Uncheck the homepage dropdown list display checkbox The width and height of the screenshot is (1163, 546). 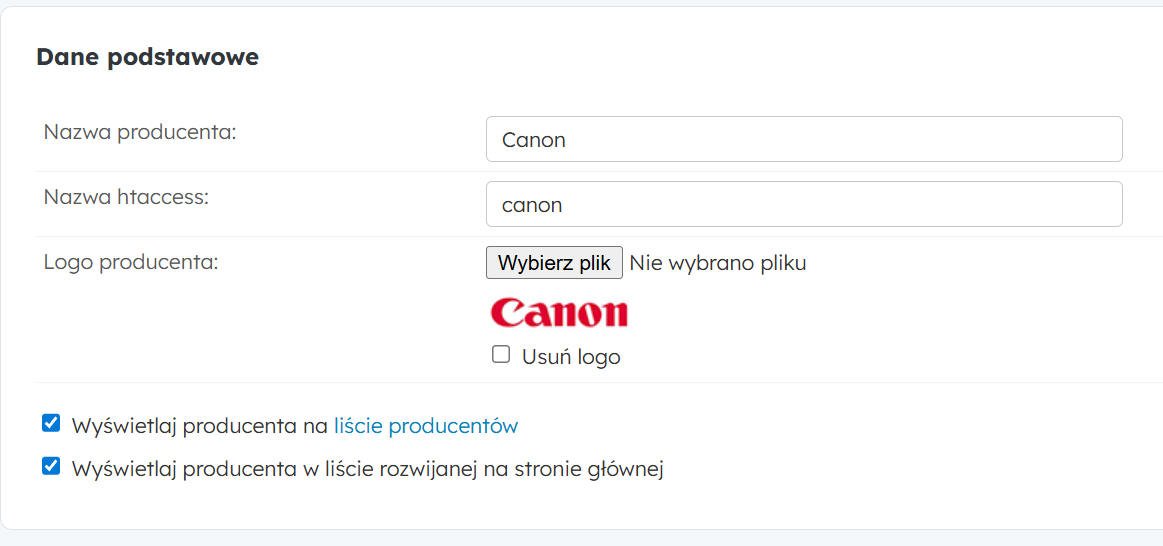click(x=51, y=466)
